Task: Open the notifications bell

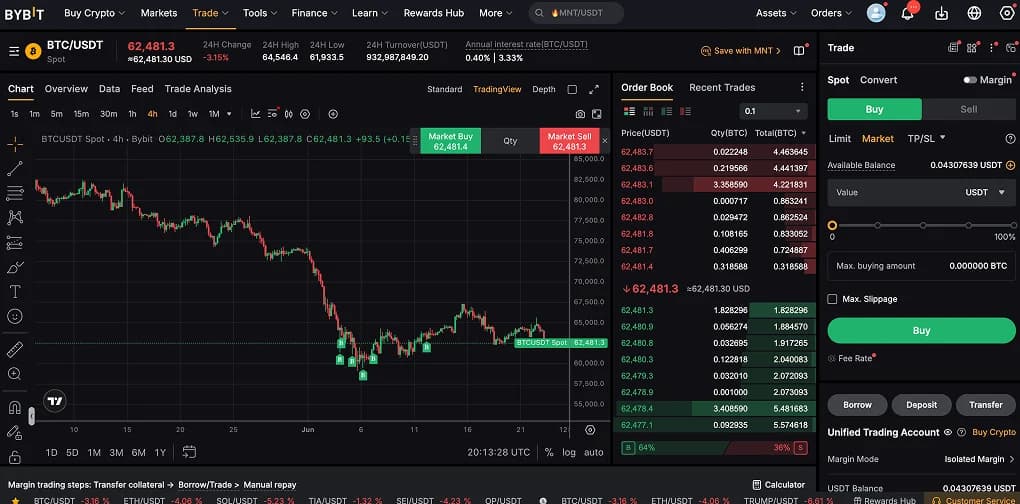Action: tap(908, 12)
